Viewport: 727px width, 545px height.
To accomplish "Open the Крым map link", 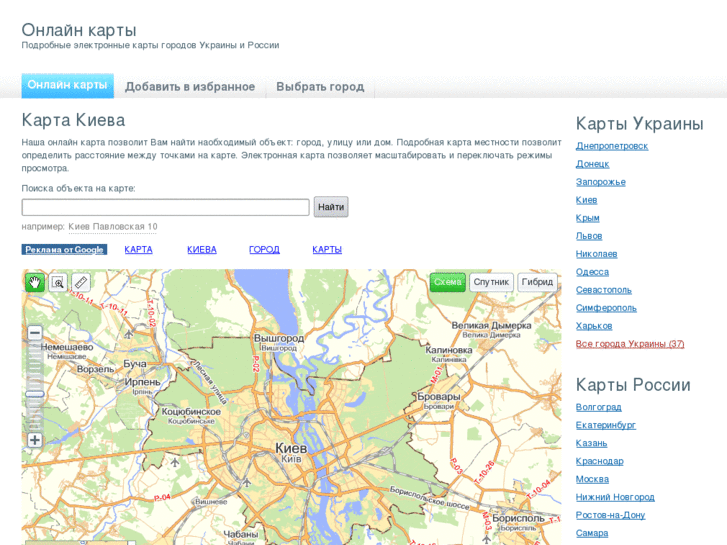I will click(587, 218).
